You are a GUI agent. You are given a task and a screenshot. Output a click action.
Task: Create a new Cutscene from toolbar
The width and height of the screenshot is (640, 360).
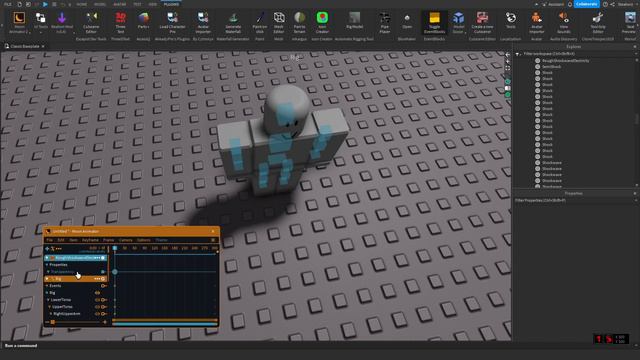point(482,22)
